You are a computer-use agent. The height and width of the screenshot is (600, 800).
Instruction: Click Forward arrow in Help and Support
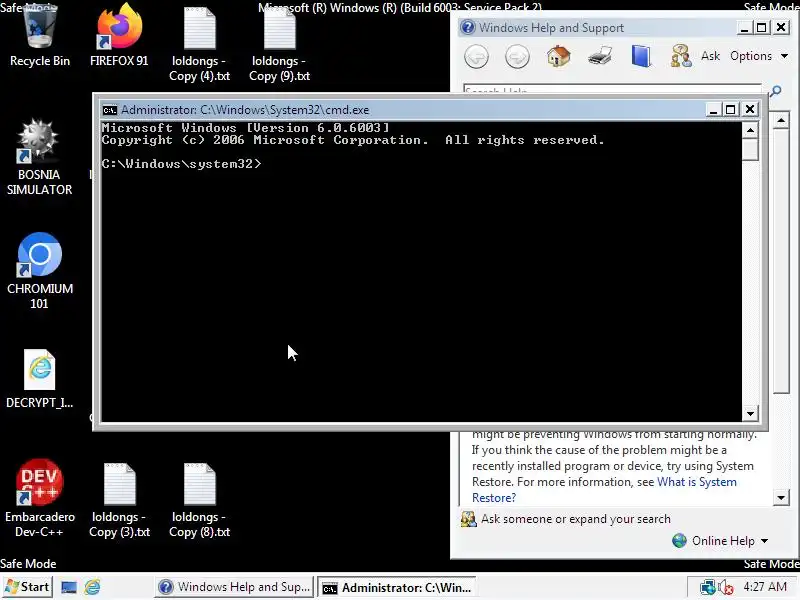coord(517,56)
